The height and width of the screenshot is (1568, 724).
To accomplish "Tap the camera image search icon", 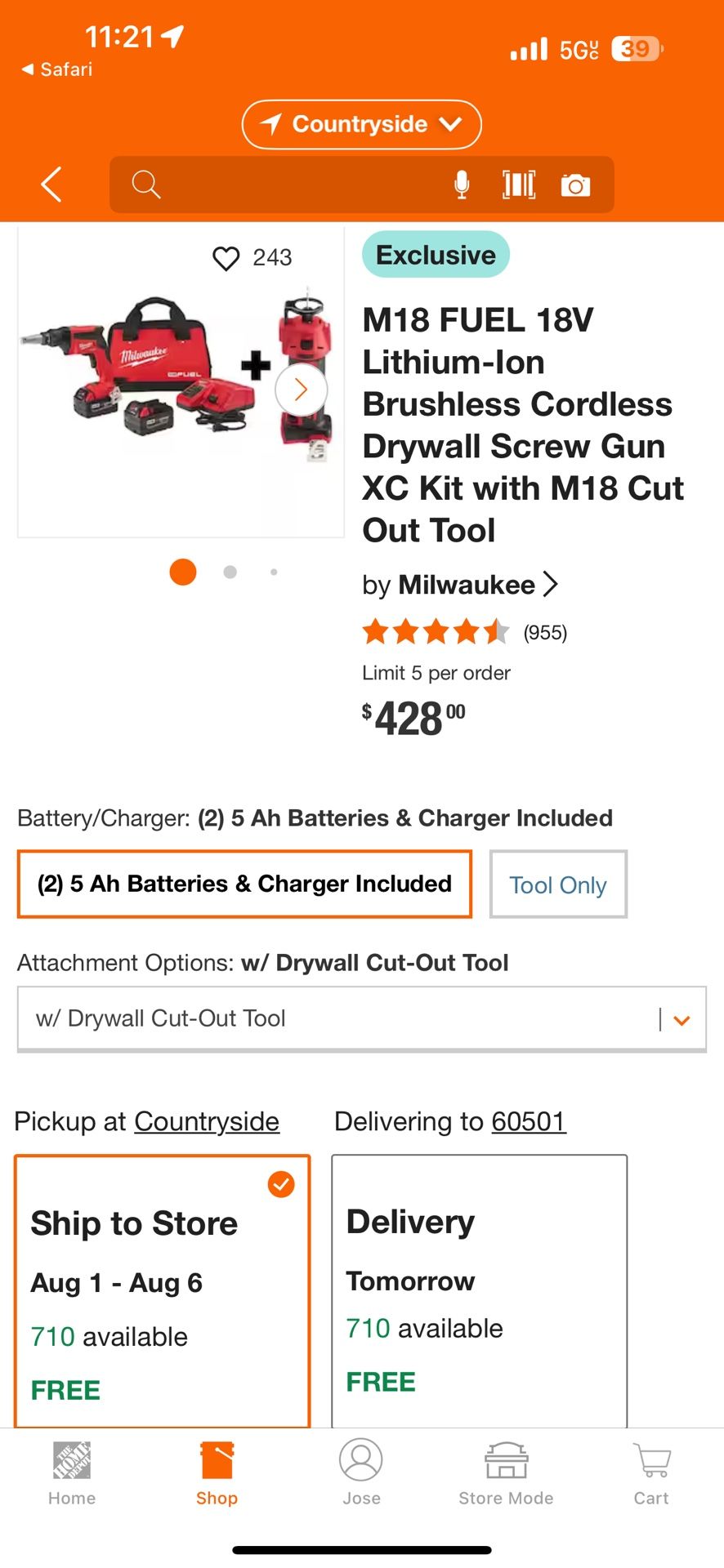I will point(575,185).
